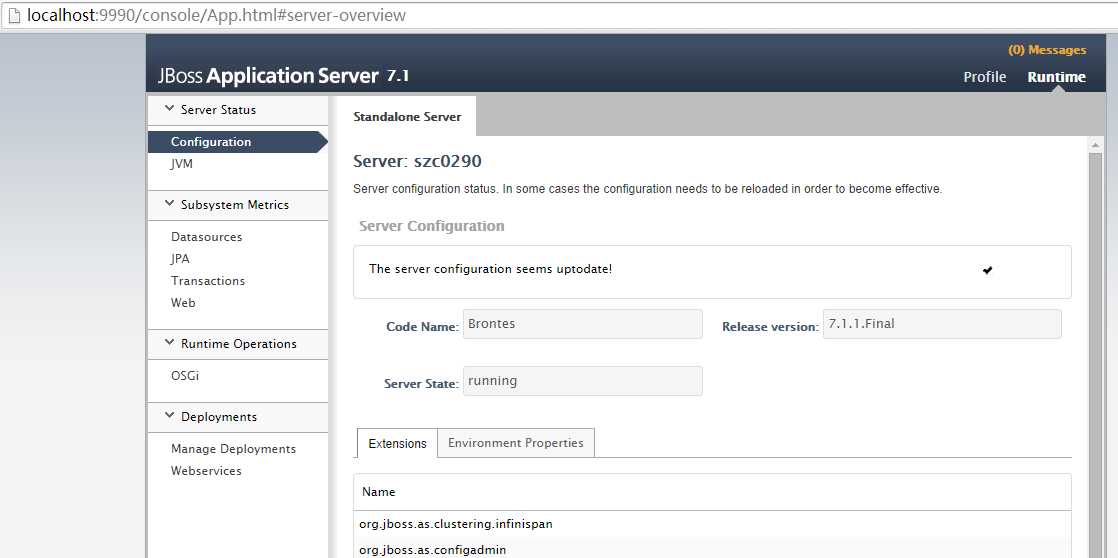Open Datasources metrics

click(x=207, y=237)
